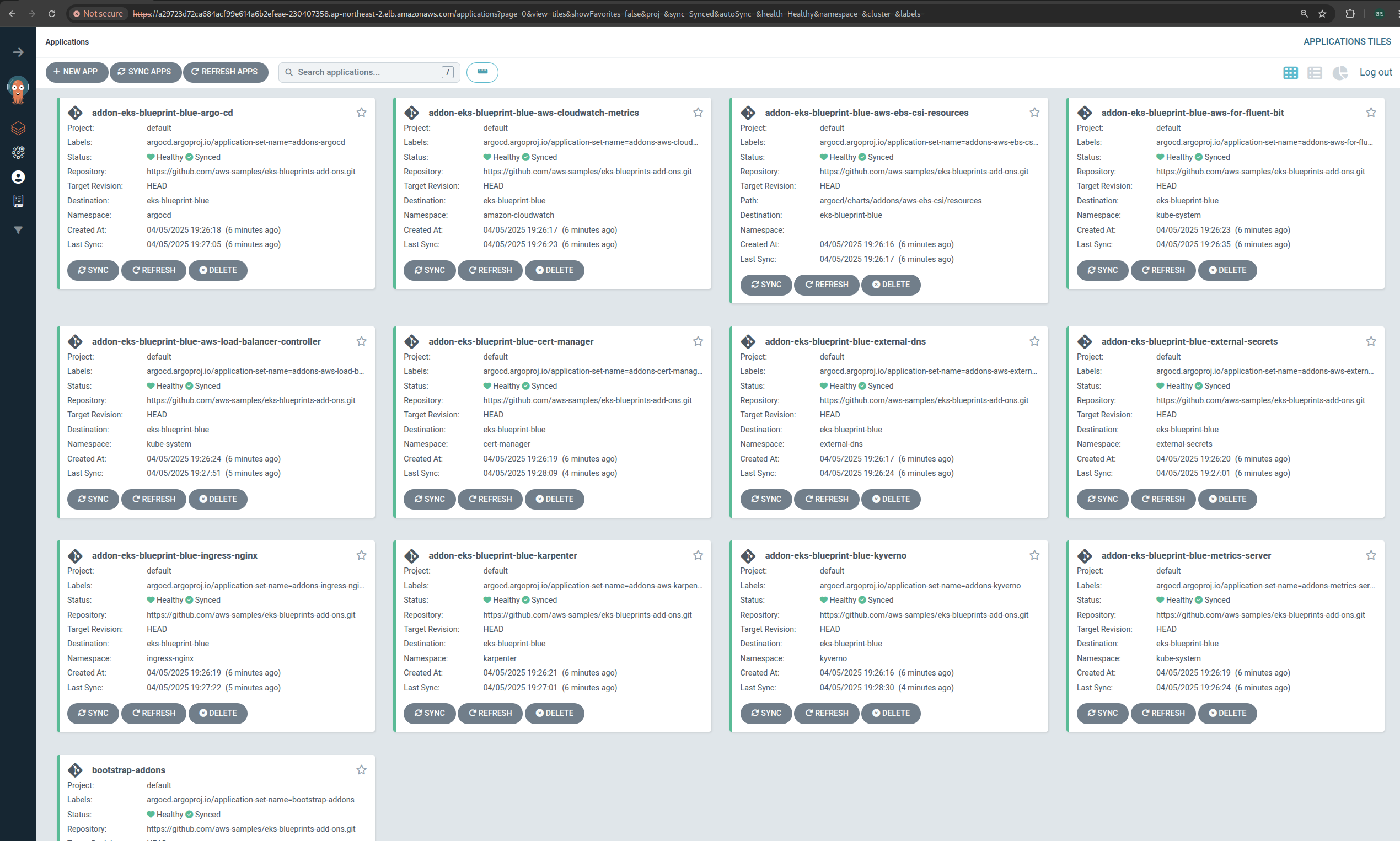The image size is (1400, 841).
Task: Open addon-eks-blueprint-blue-karpenter app title
Action: click(502, 556)
